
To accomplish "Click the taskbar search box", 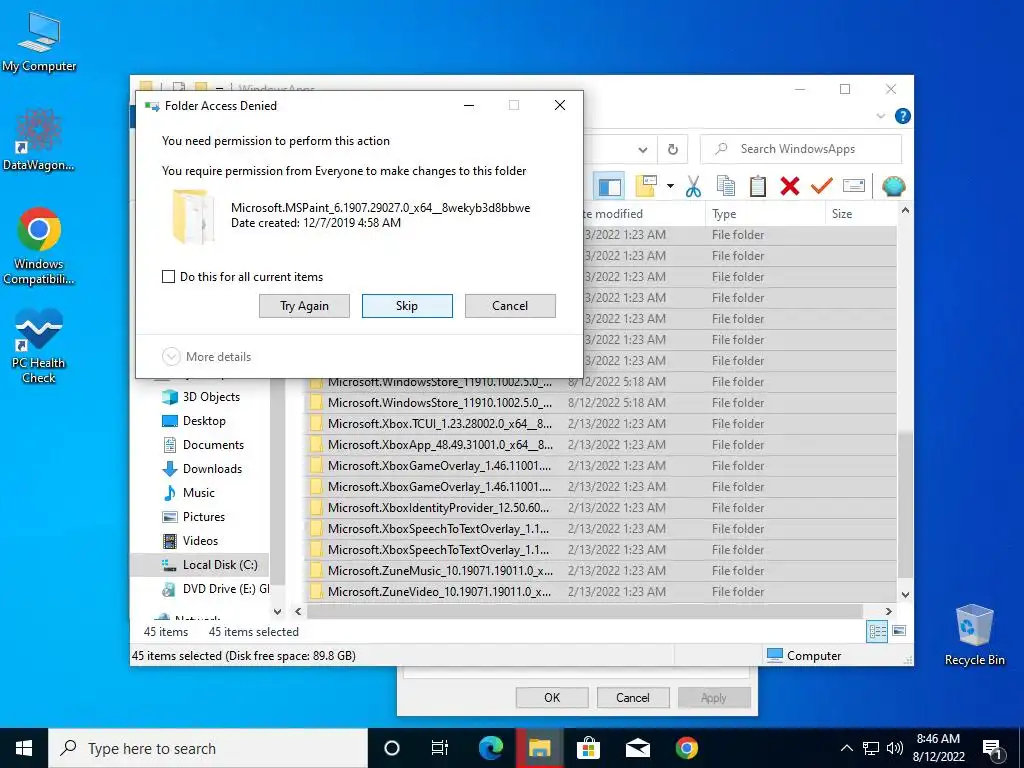I will [x=208, y=748].
